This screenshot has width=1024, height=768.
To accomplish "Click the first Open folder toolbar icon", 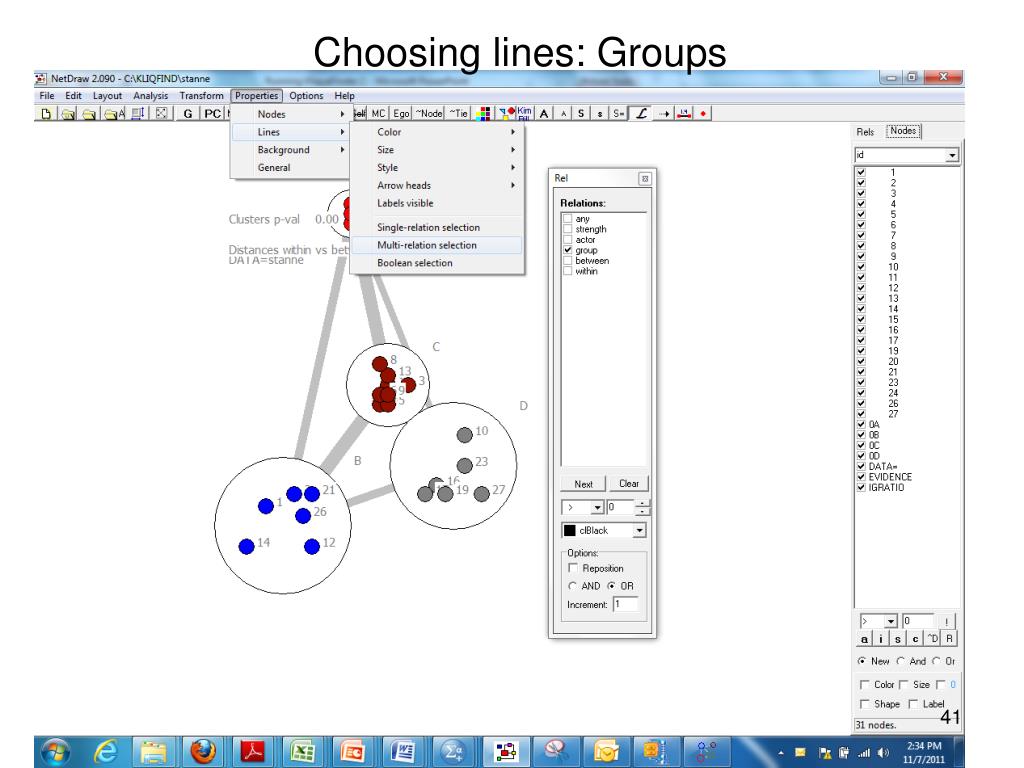I will coord(68,114).
